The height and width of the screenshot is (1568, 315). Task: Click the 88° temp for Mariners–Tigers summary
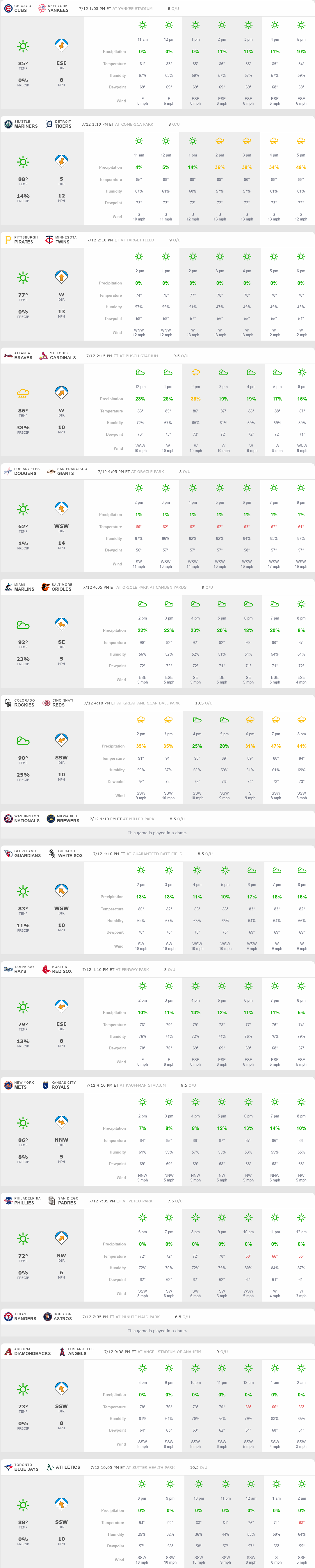tap(23, 179)
